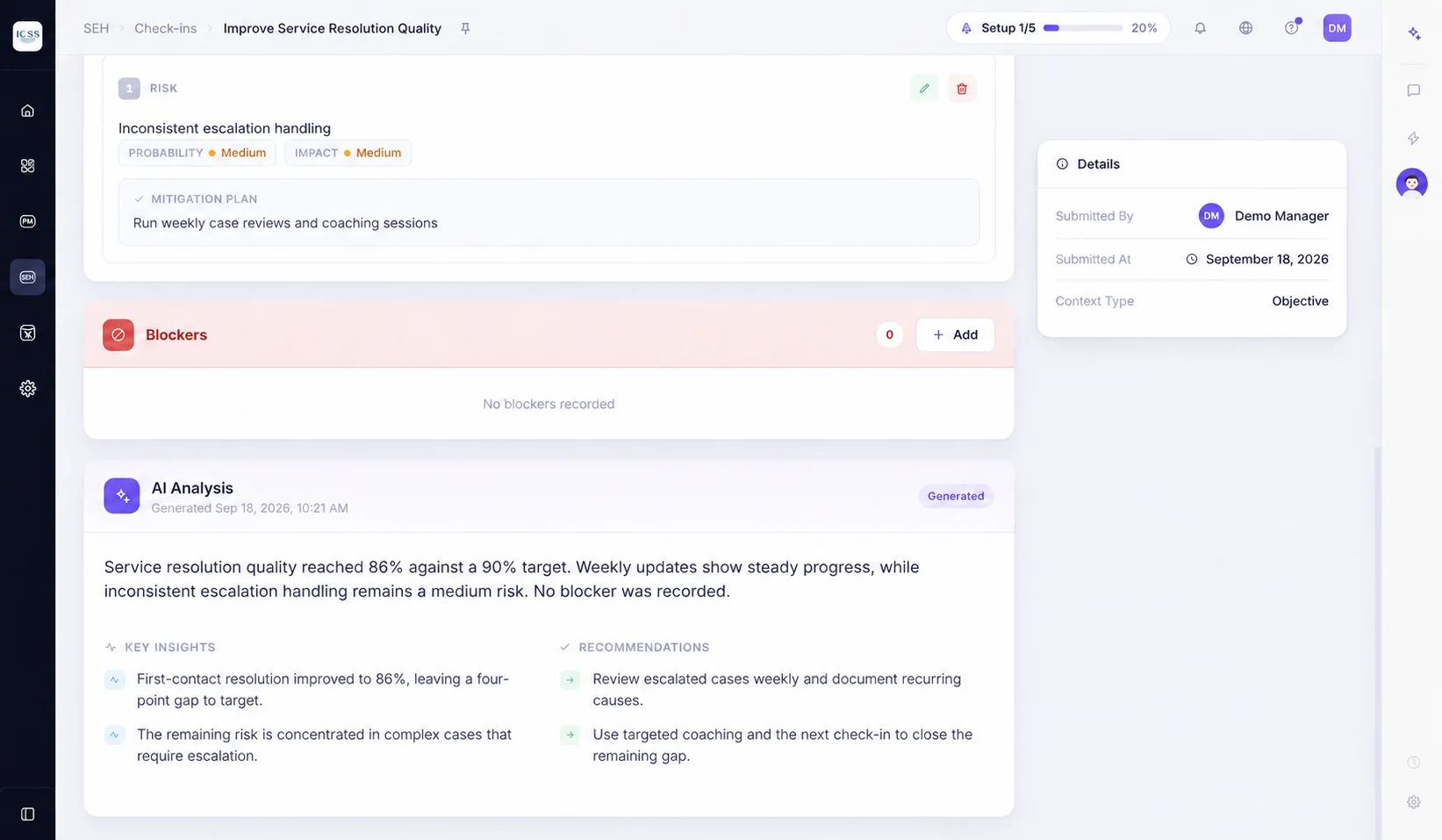The width and height of the screenshot is (1442, 840).
Task: Select the SEH module sidebar icon
Action: coord(27,277)
